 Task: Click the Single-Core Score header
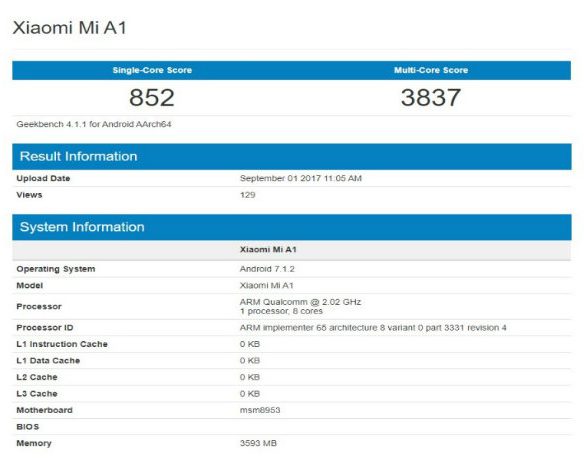[152, 70]
